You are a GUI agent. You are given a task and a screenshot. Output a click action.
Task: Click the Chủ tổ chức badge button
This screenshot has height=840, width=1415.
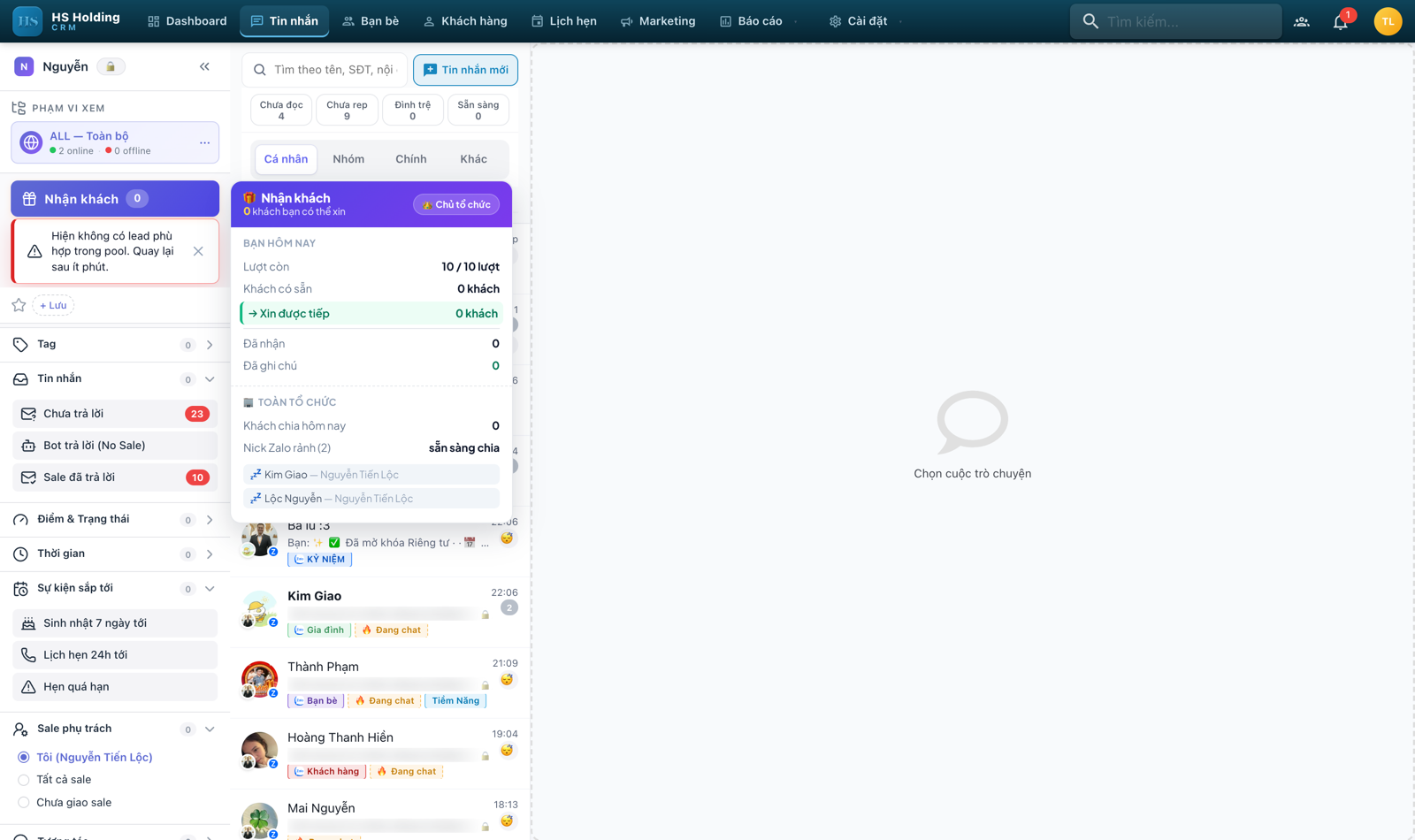click(x=456, y=204)
